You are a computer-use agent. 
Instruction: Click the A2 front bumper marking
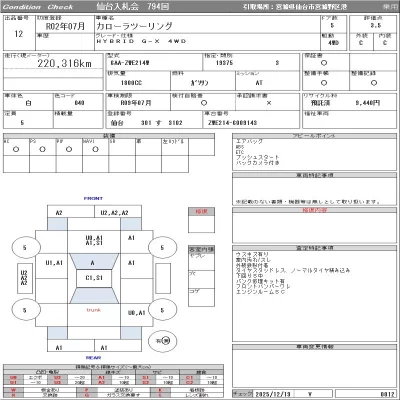click(59, 213)
